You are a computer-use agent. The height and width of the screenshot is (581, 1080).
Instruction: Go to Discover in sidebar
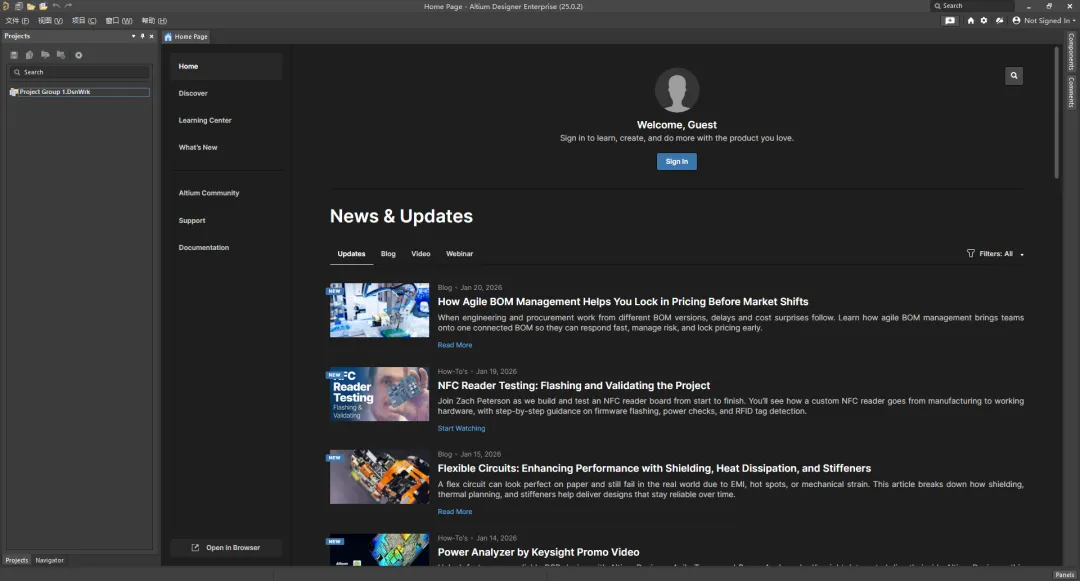[193, 94]
